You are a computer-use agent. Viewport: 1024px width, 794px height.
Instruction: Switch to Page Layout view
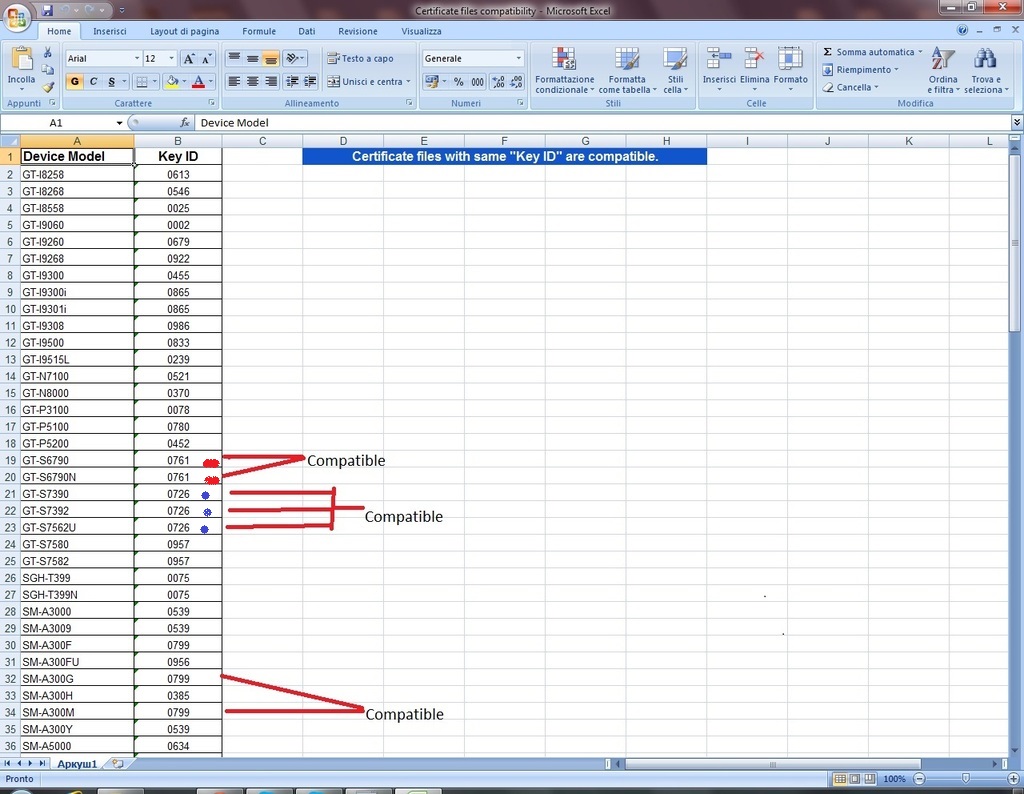coord(855,779)
